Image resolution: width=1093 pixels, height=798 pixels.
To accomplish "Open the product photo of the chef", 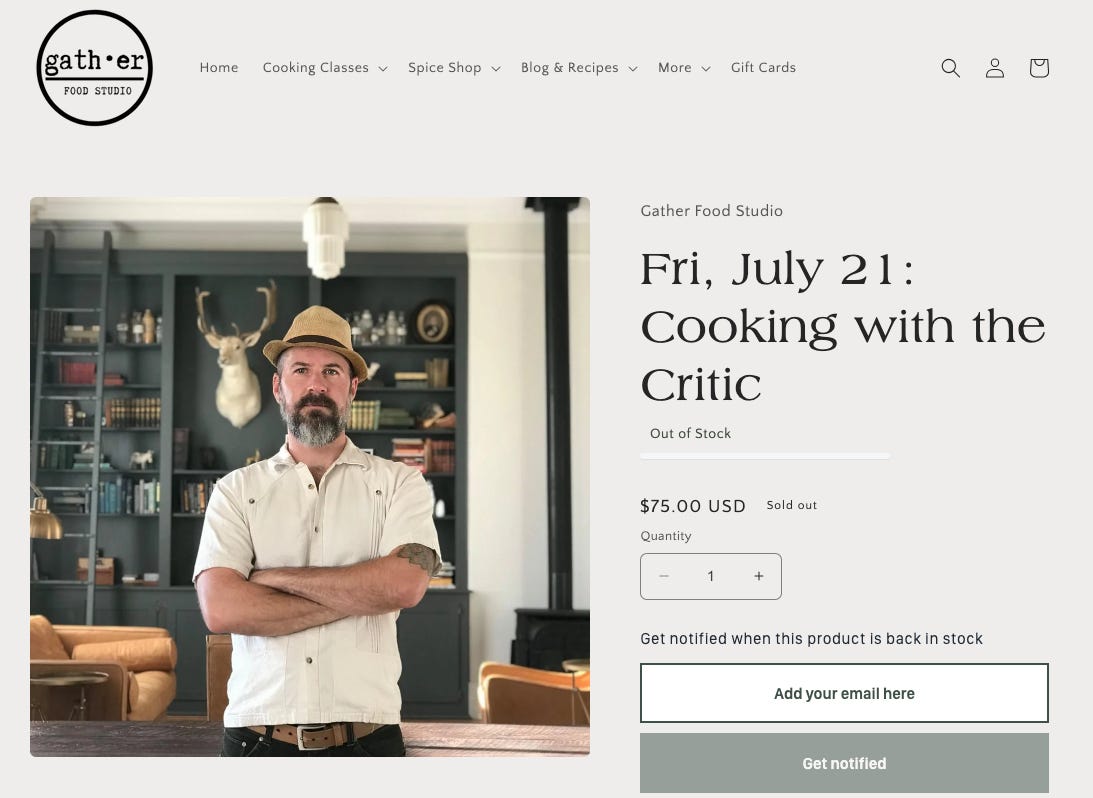I will (x=309, y=477).
